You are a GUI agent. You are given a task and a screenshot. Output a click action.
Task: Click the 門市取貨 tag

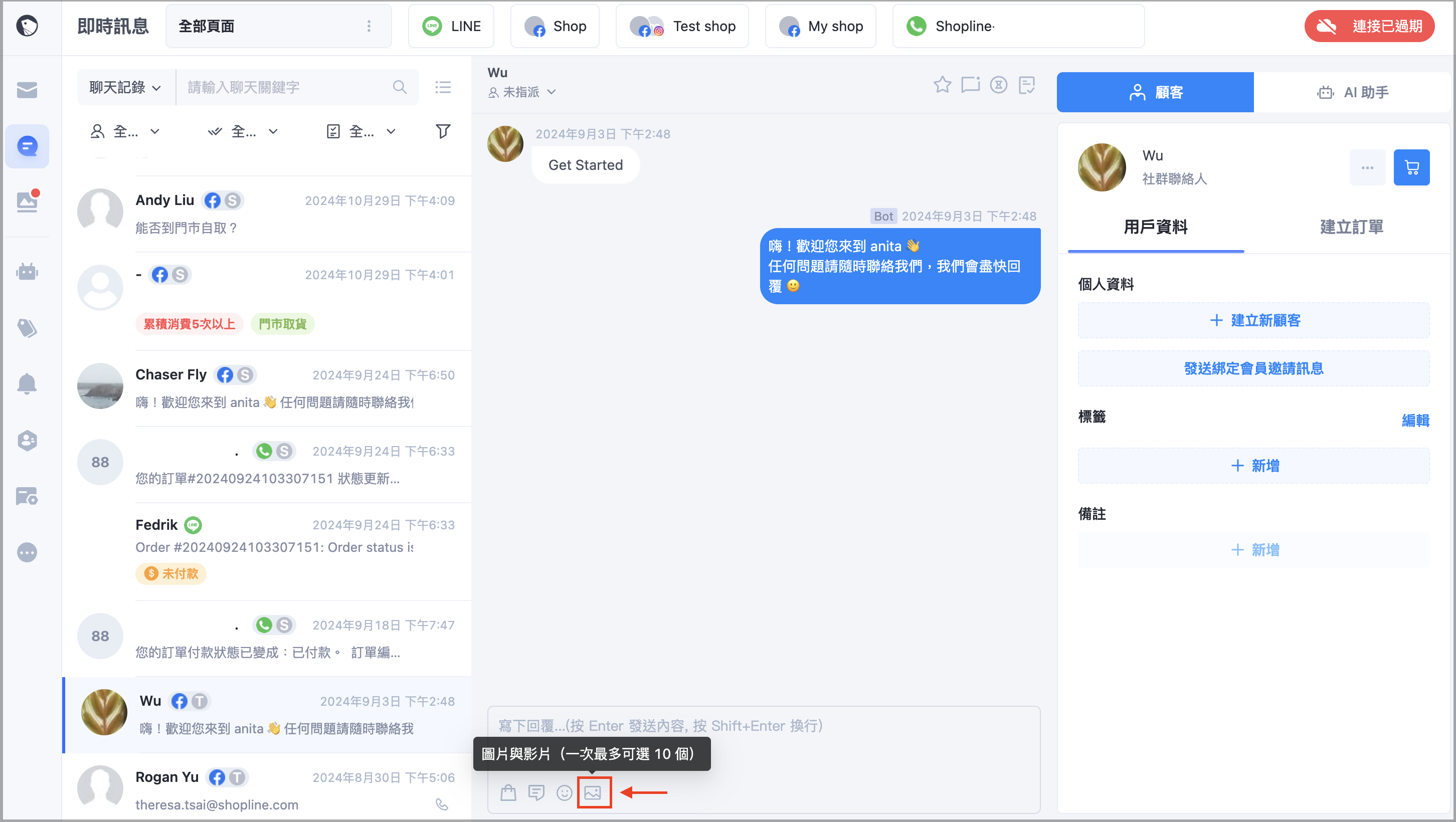tap(283, 324)
